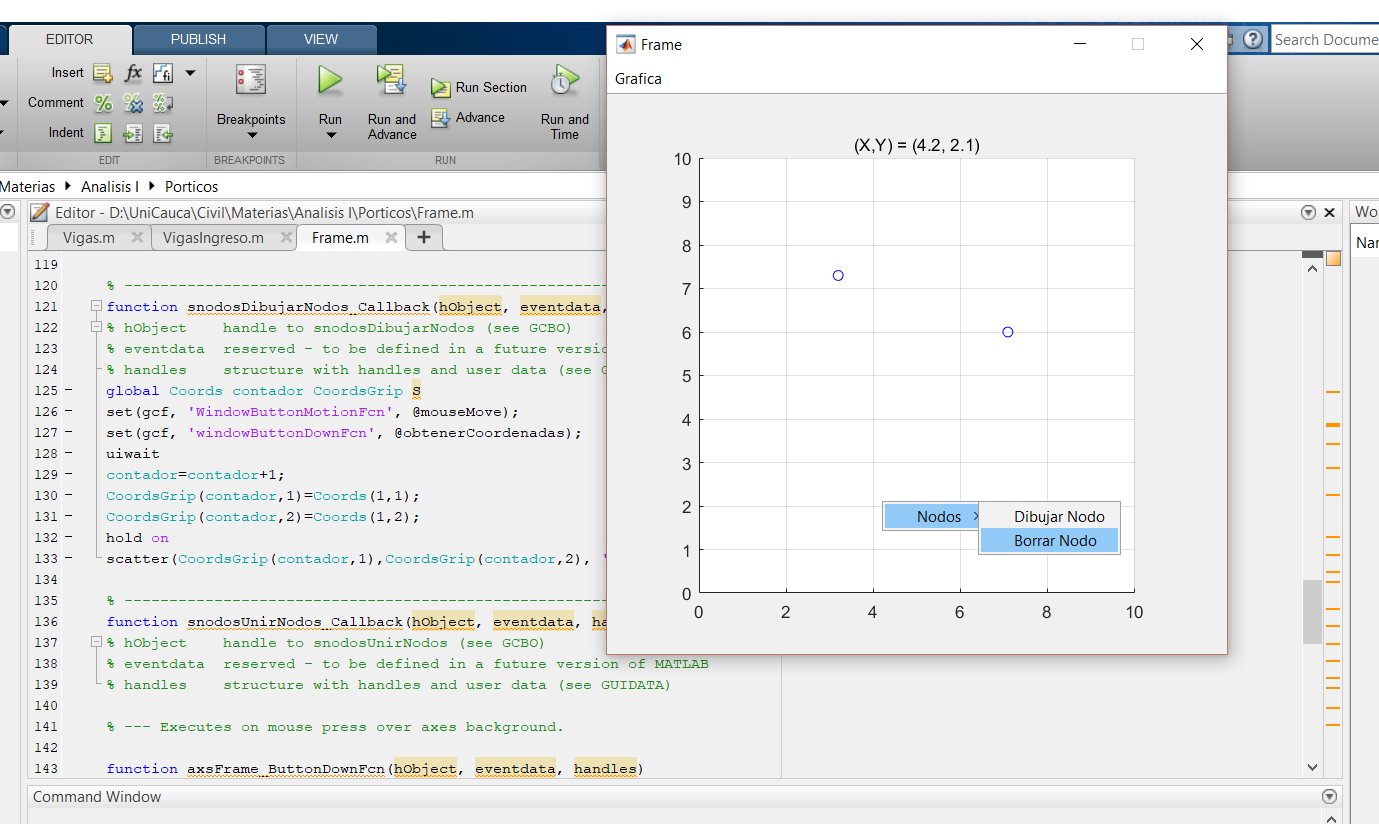Click the Run and Time label

565,127
